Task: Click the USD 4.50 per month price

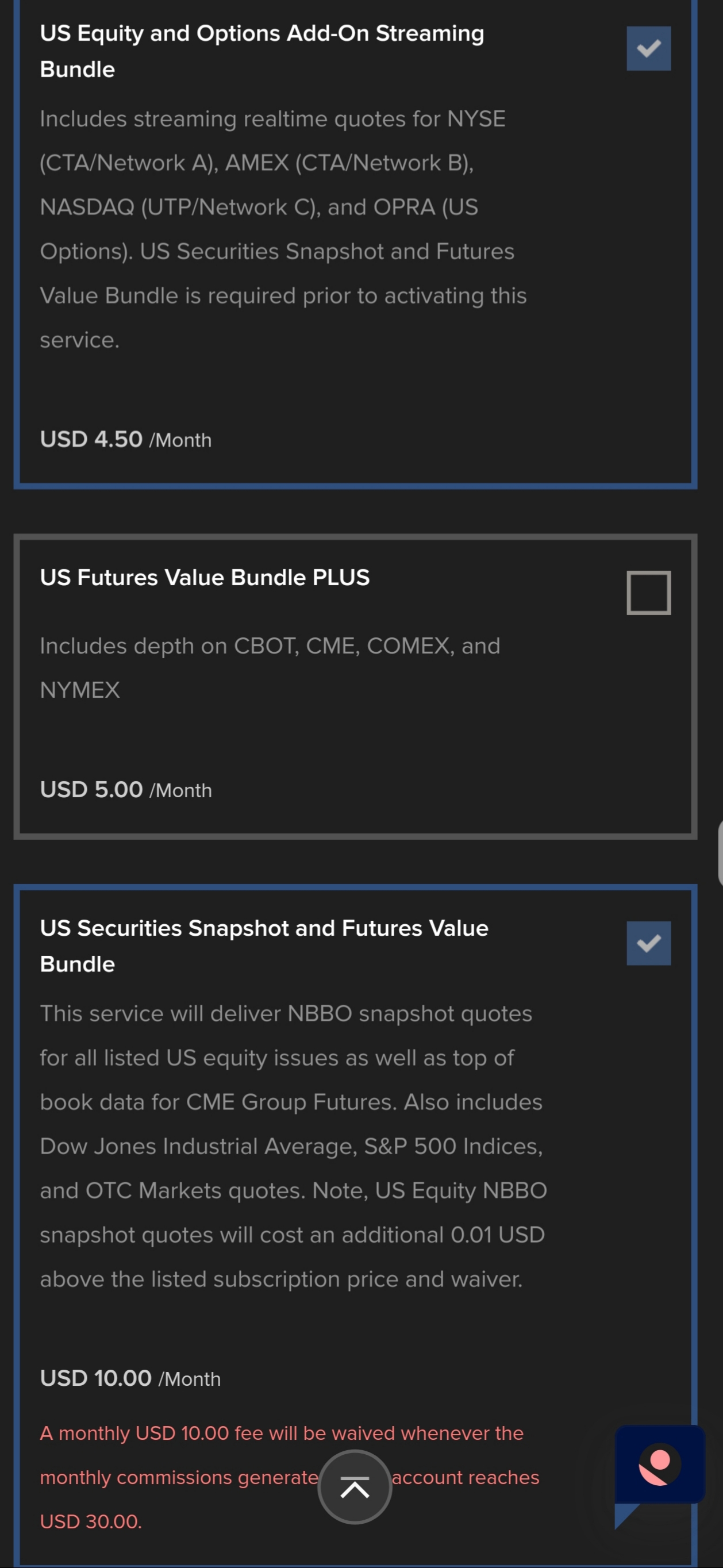Action: point(126,439)
